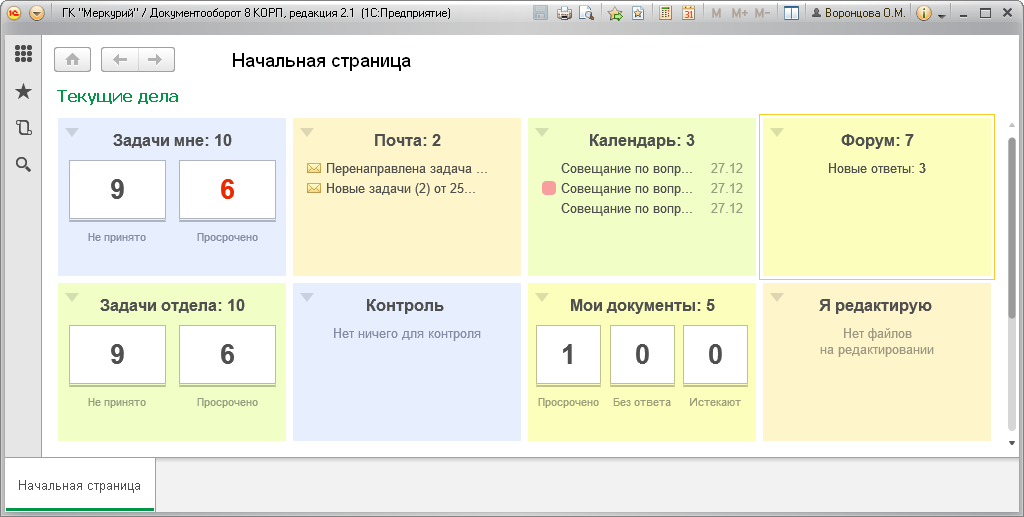Screen dimensions: 1024x517
Task: Click Истекают tile 0 in Мои документы
Action: coord(715,354)
